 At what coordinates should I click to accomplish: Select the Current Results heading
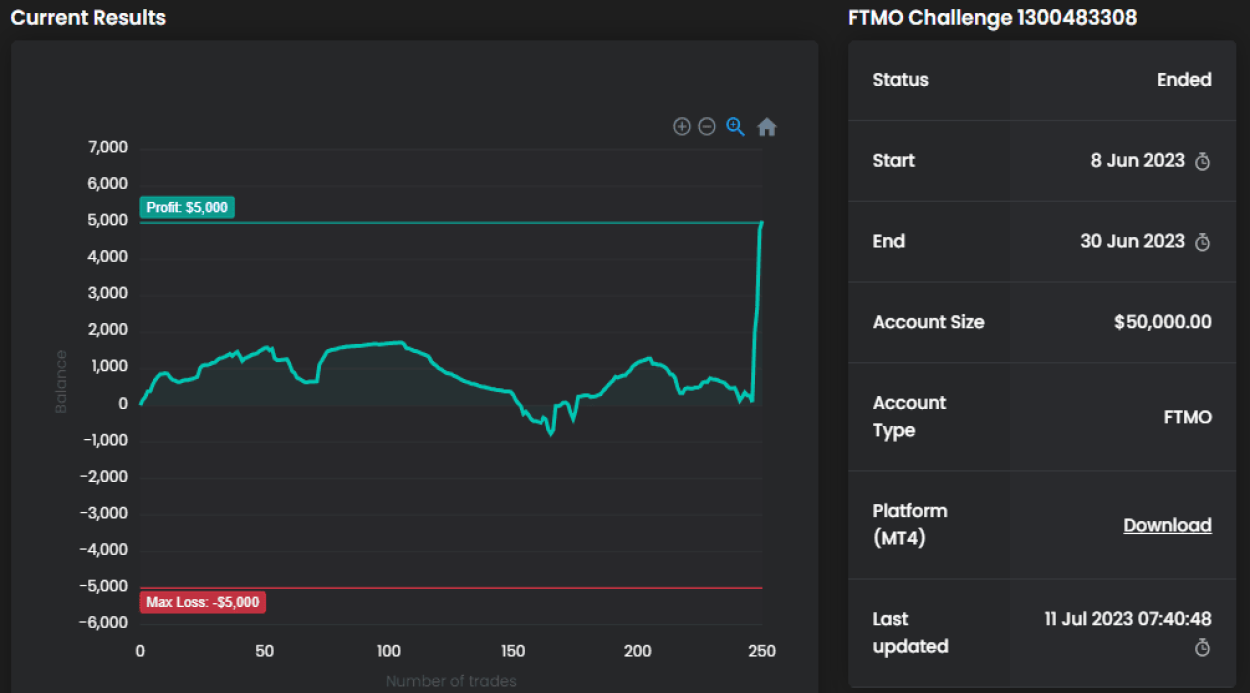coord(88,18)
